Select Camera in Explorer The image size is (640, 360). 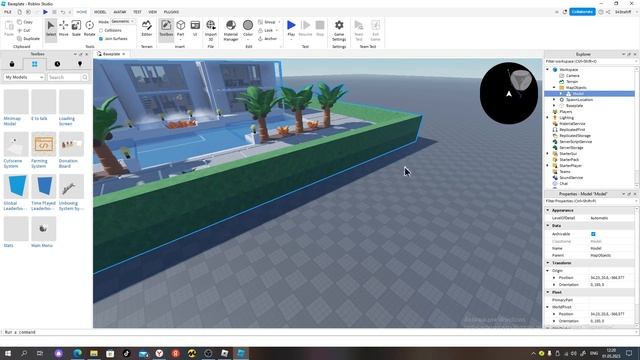coord(572,76)
